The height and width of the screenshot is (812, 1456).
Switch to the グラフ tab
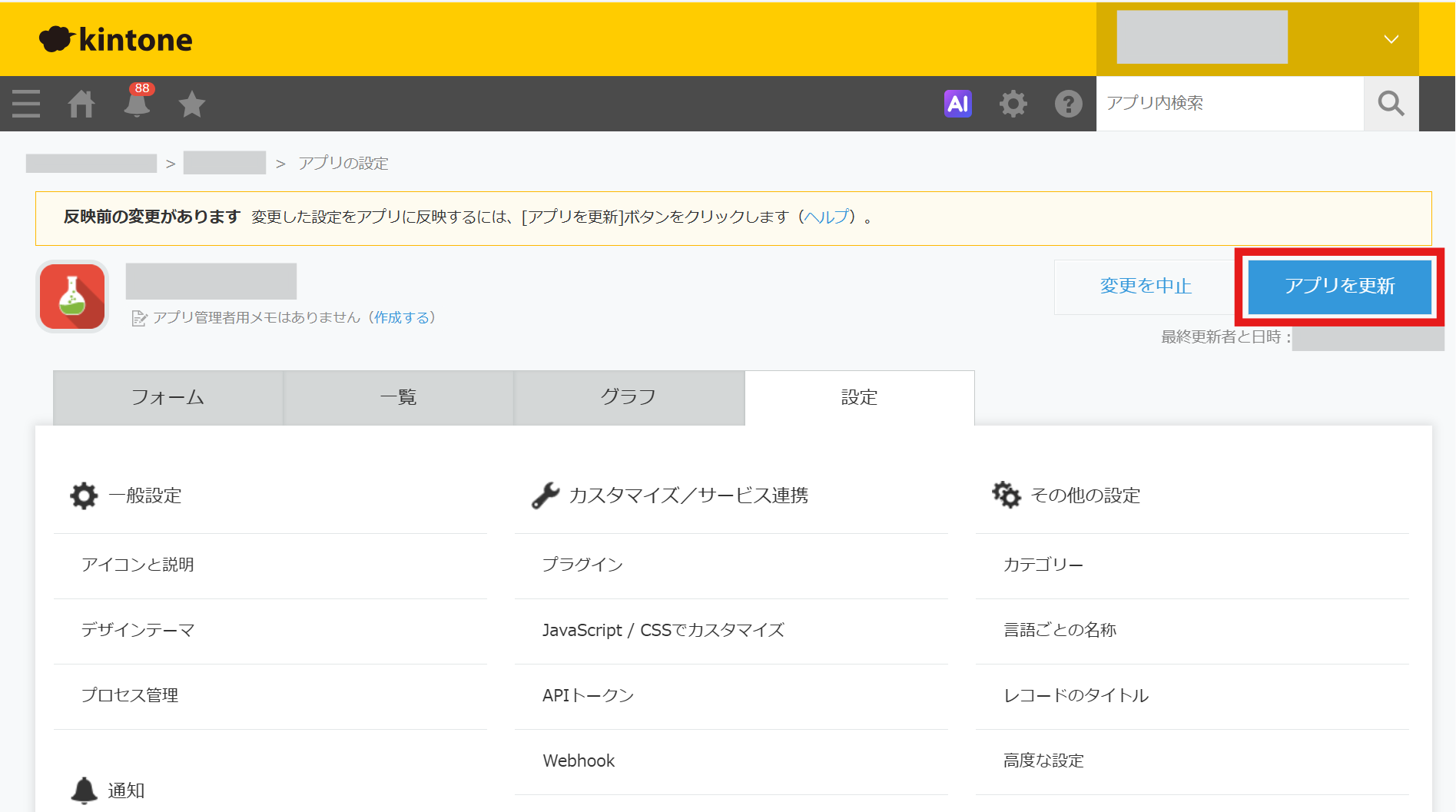pyautogui.click(x=629, y=398)
